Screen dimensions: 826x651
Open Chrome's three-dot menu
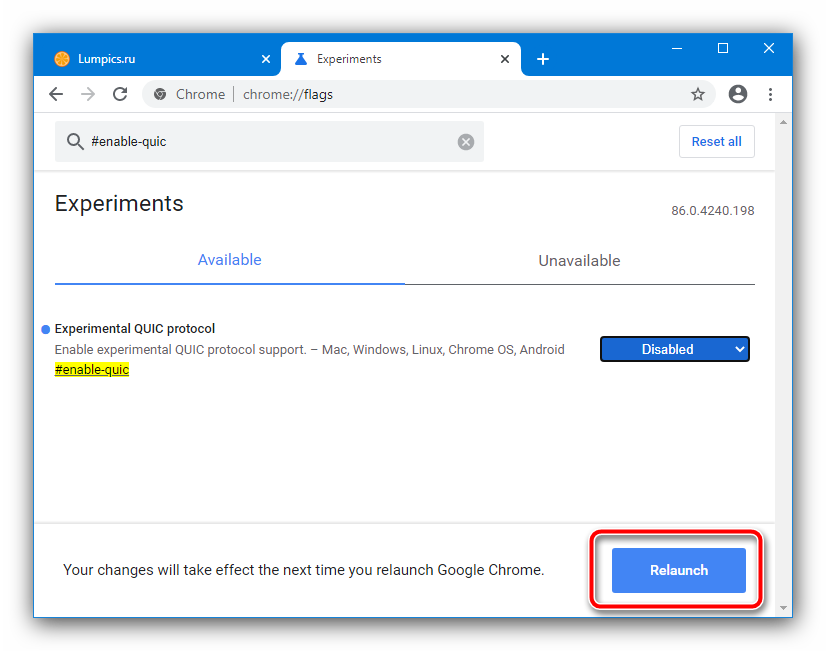(x=770, y=94)
